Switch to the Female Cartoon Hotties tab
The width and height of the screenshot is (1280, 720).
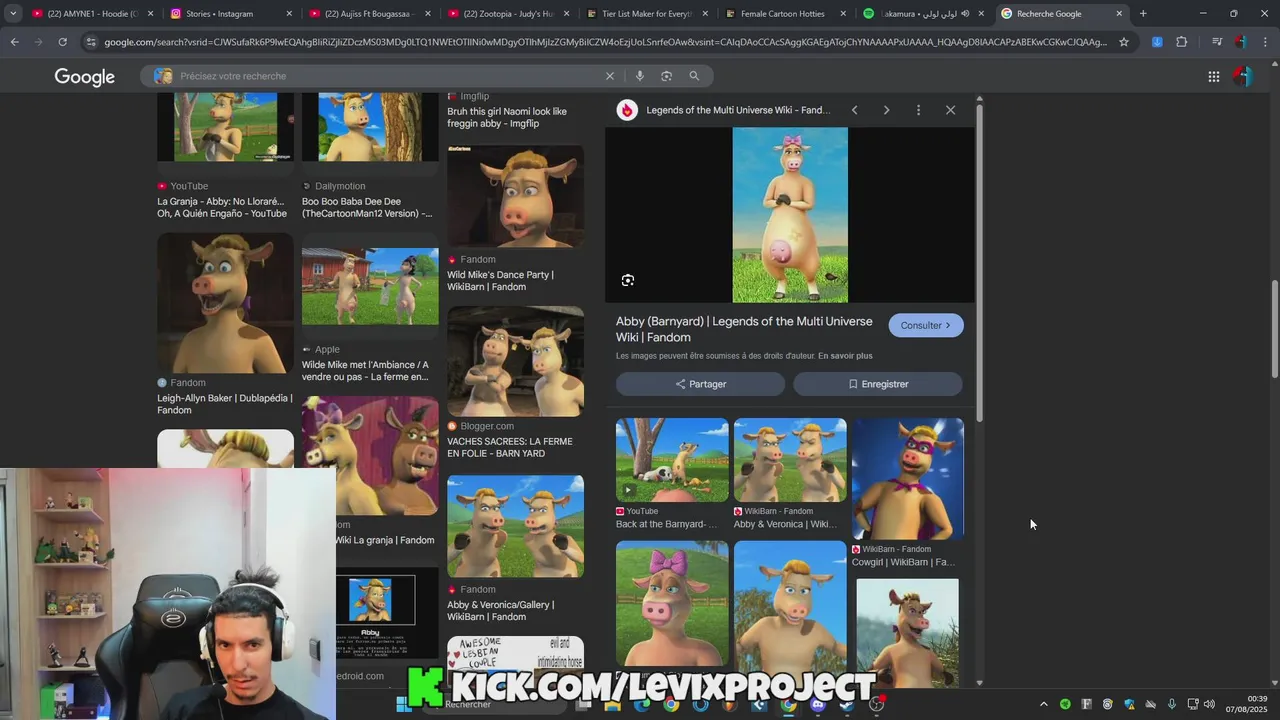[783, 14]
